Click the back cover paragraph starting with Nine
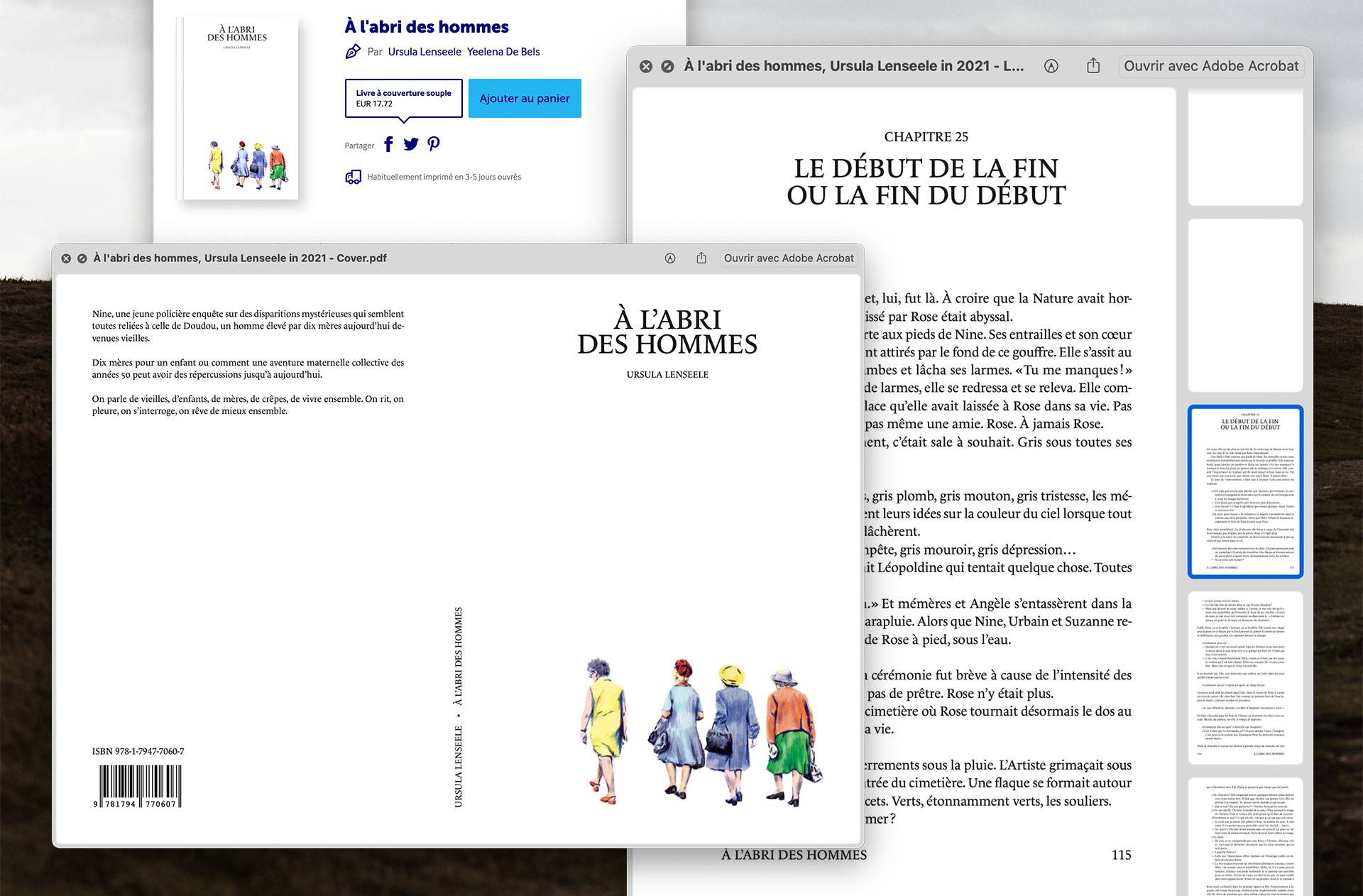Screen dimensions: 1363x896 (248, 326)
